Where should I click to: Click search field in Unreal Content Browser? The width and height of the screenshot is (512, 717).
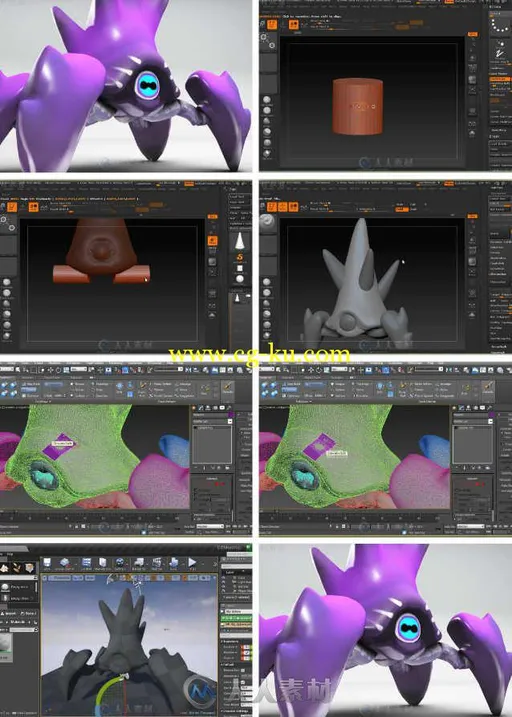pos(22,630)
